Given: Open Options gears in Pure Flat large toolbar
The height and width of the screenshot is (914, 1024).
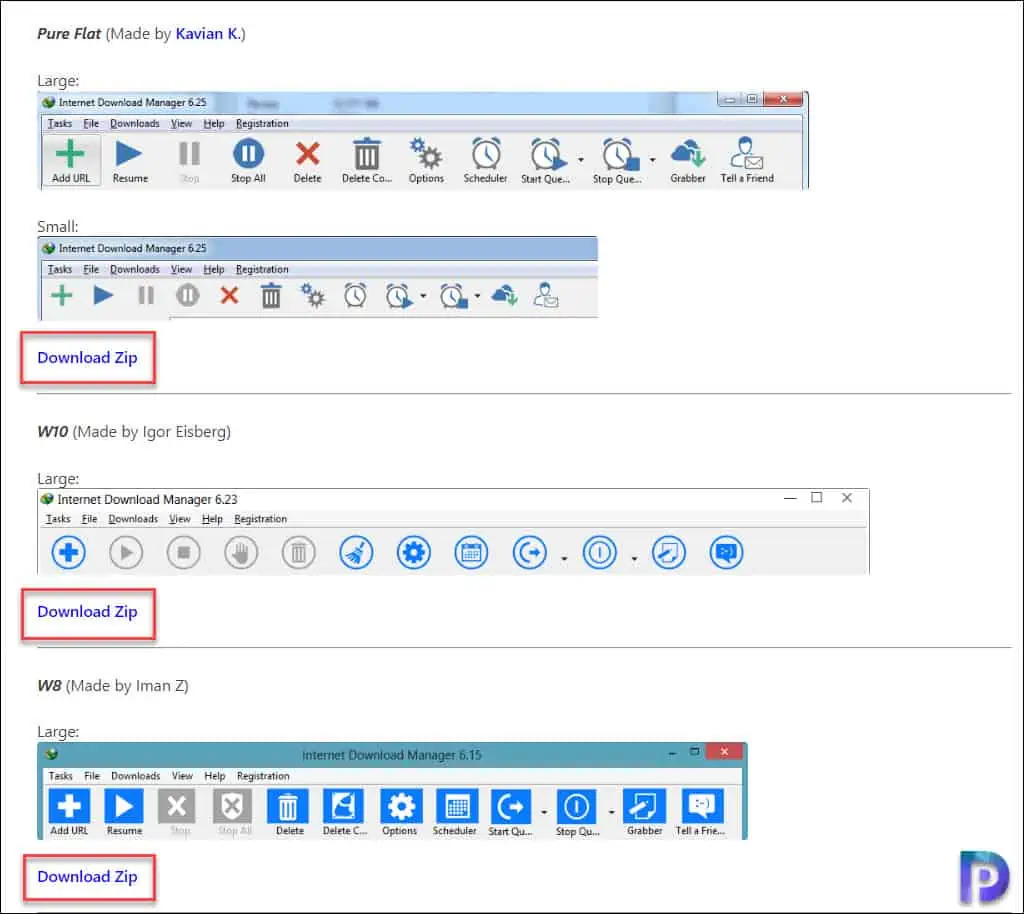Looking at the screenshot, I should pos(426,161).
